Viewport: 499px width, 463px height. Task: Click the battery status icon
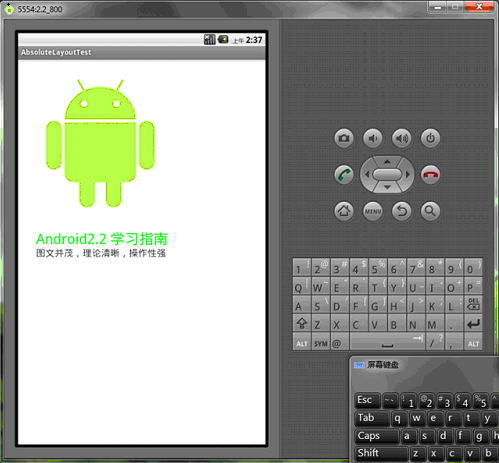point(223,39)
